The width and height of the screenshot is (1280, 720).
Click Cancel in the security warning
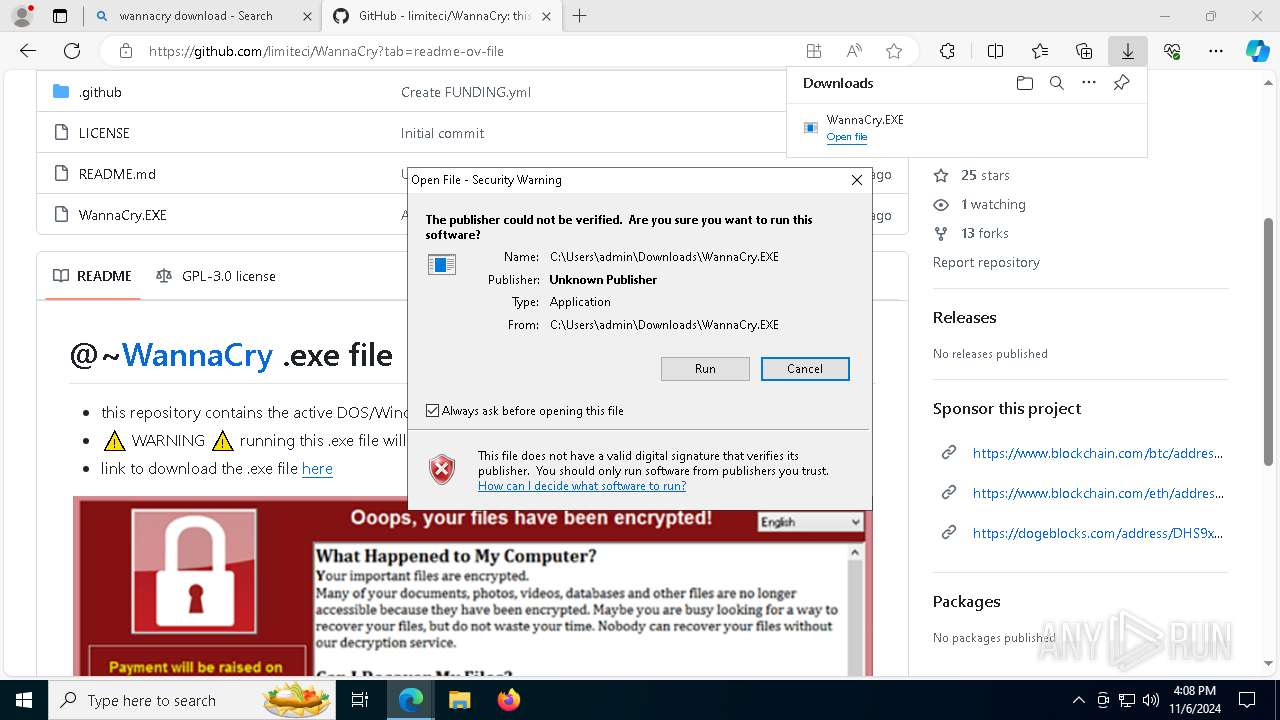[805, 369]
